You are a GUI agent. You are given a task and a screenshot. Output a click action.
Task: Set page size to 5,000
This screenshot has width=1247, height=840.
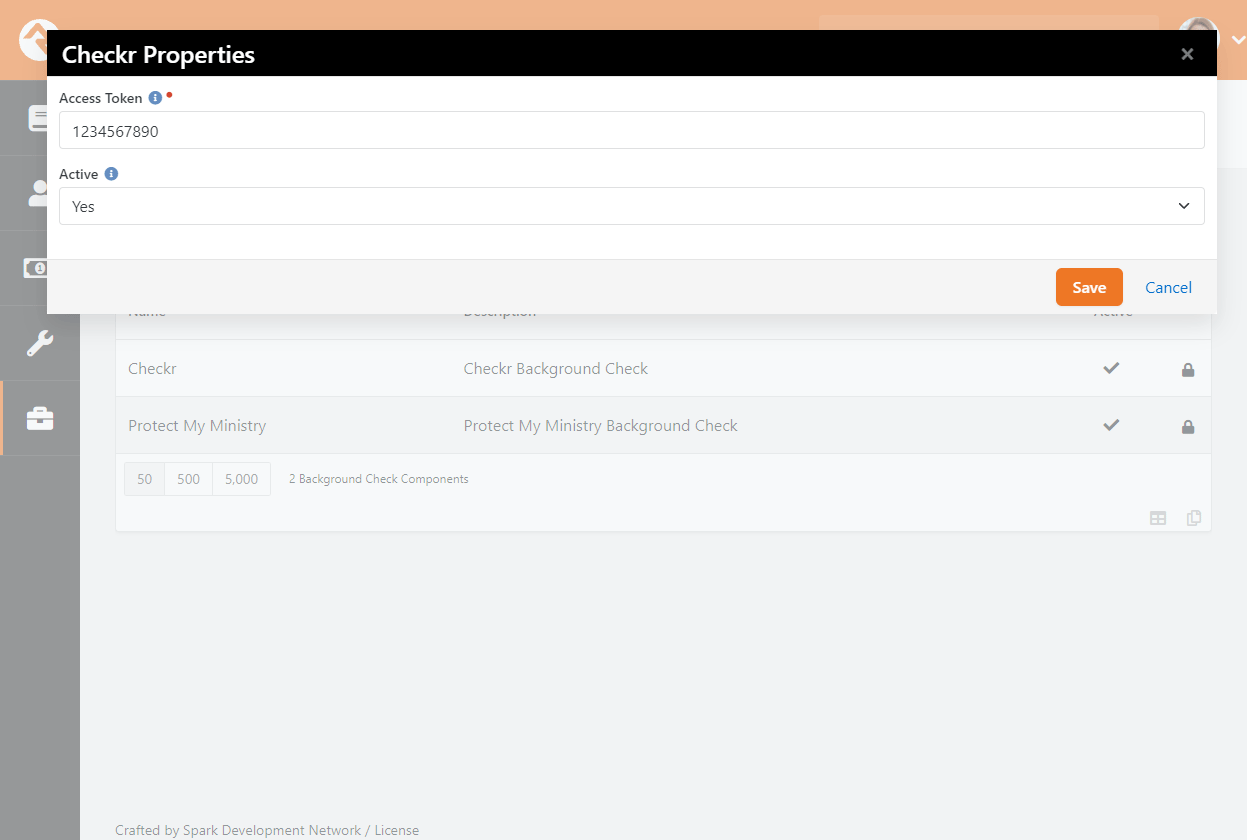242,479
